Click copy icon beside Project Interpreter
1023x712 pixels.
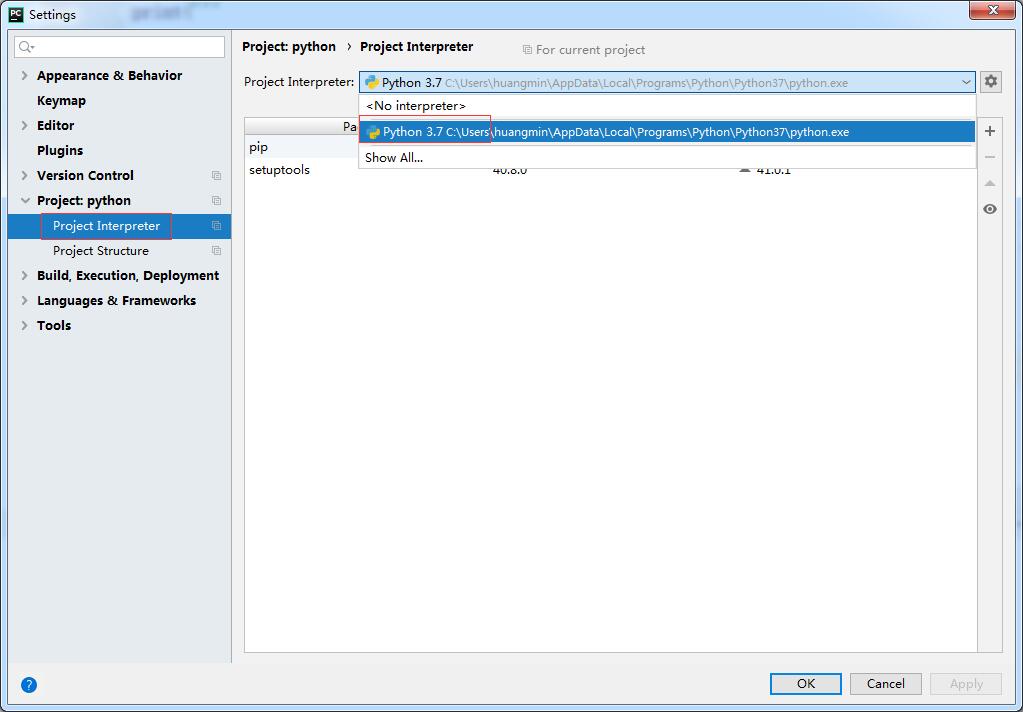(216, 226)
